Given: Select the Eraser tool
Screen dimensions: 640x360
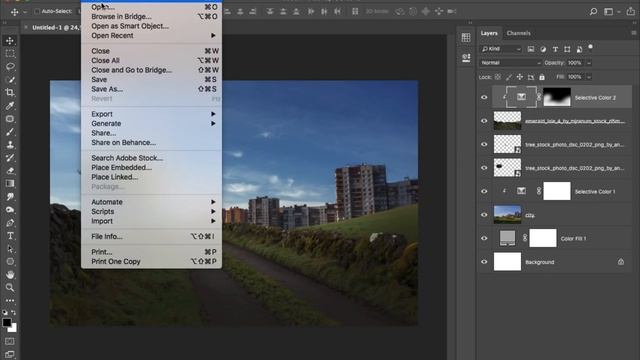Looking at the screenshot, I should (x=10, y=171).
